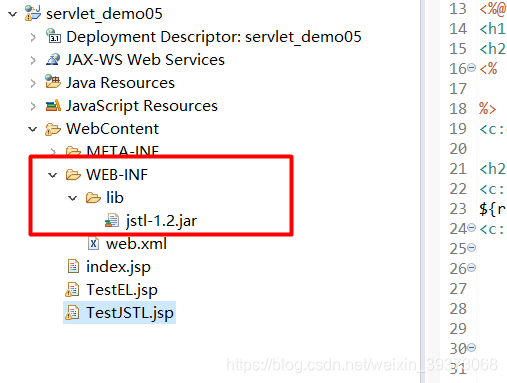Select the TestJSTL.jsp label
This screenshot has height=383, width=507.
click(x=130, y=313)
